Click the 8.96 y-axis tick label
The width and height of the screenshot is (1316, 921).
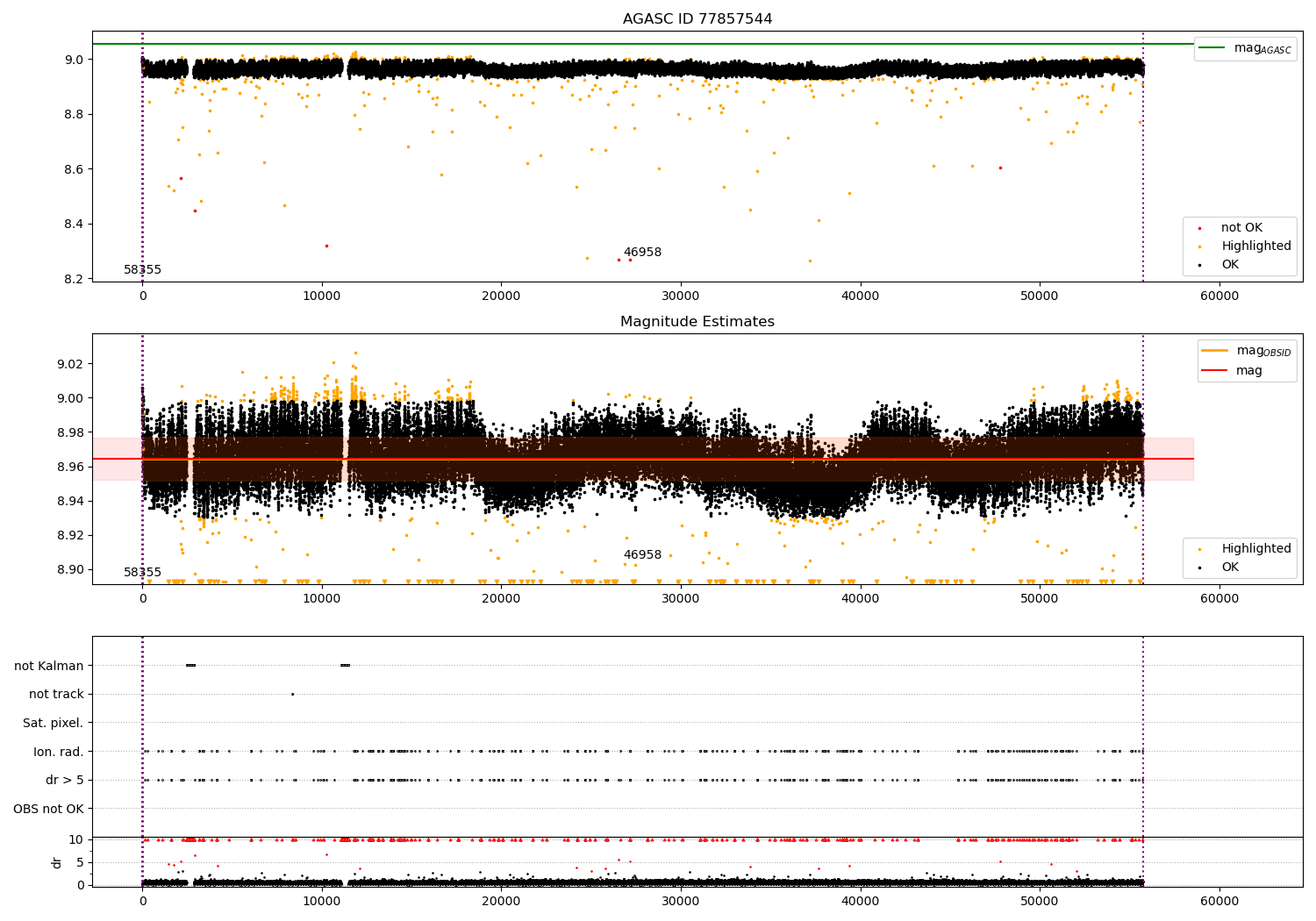[x=70, y=467]
